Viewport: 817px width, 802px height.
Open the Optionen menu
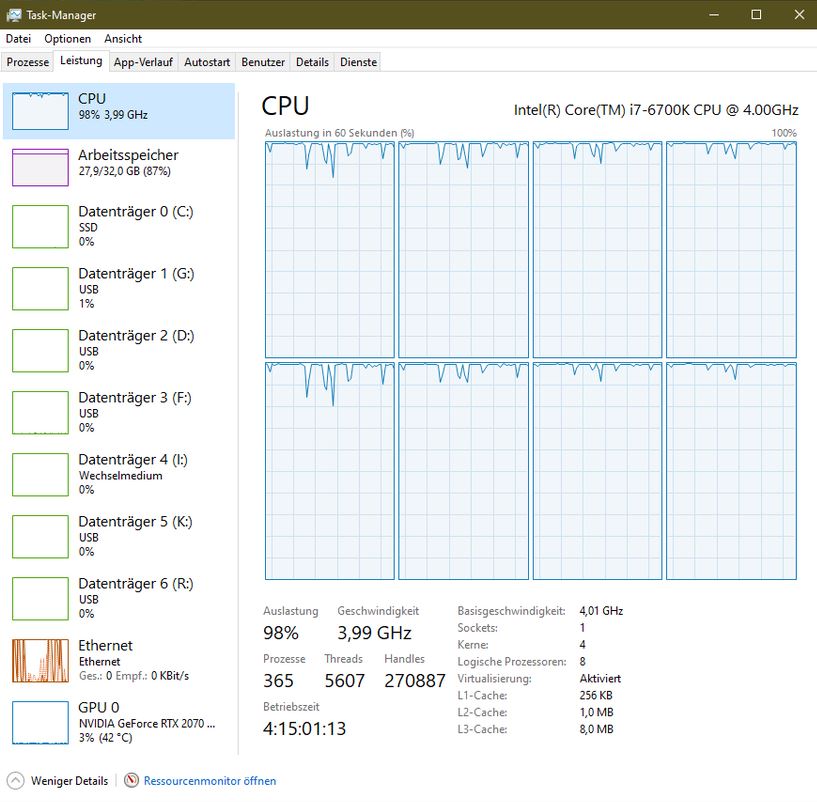point(67,38)
